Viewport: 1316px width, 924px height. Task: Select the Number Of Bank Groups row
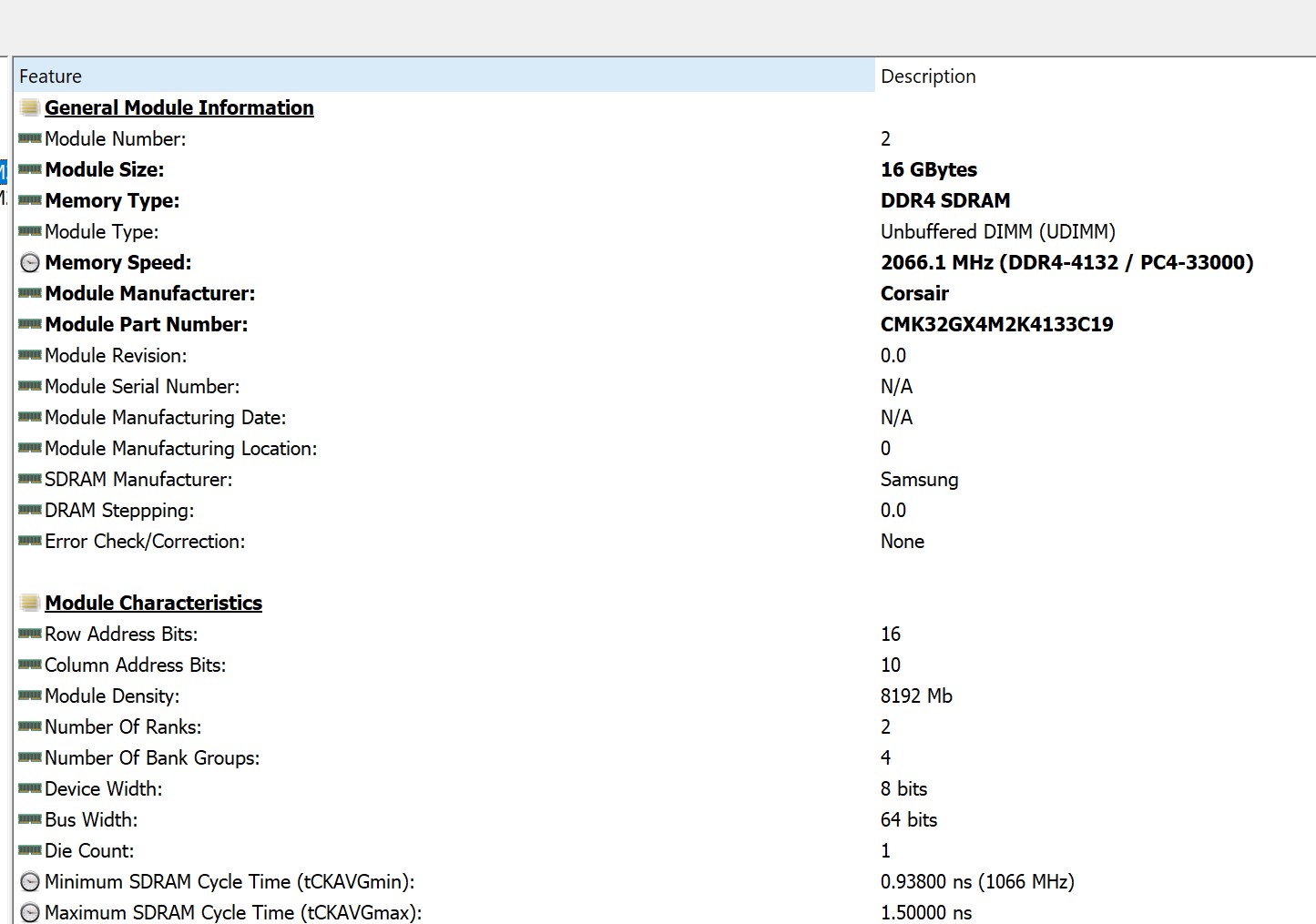[152, 757]
